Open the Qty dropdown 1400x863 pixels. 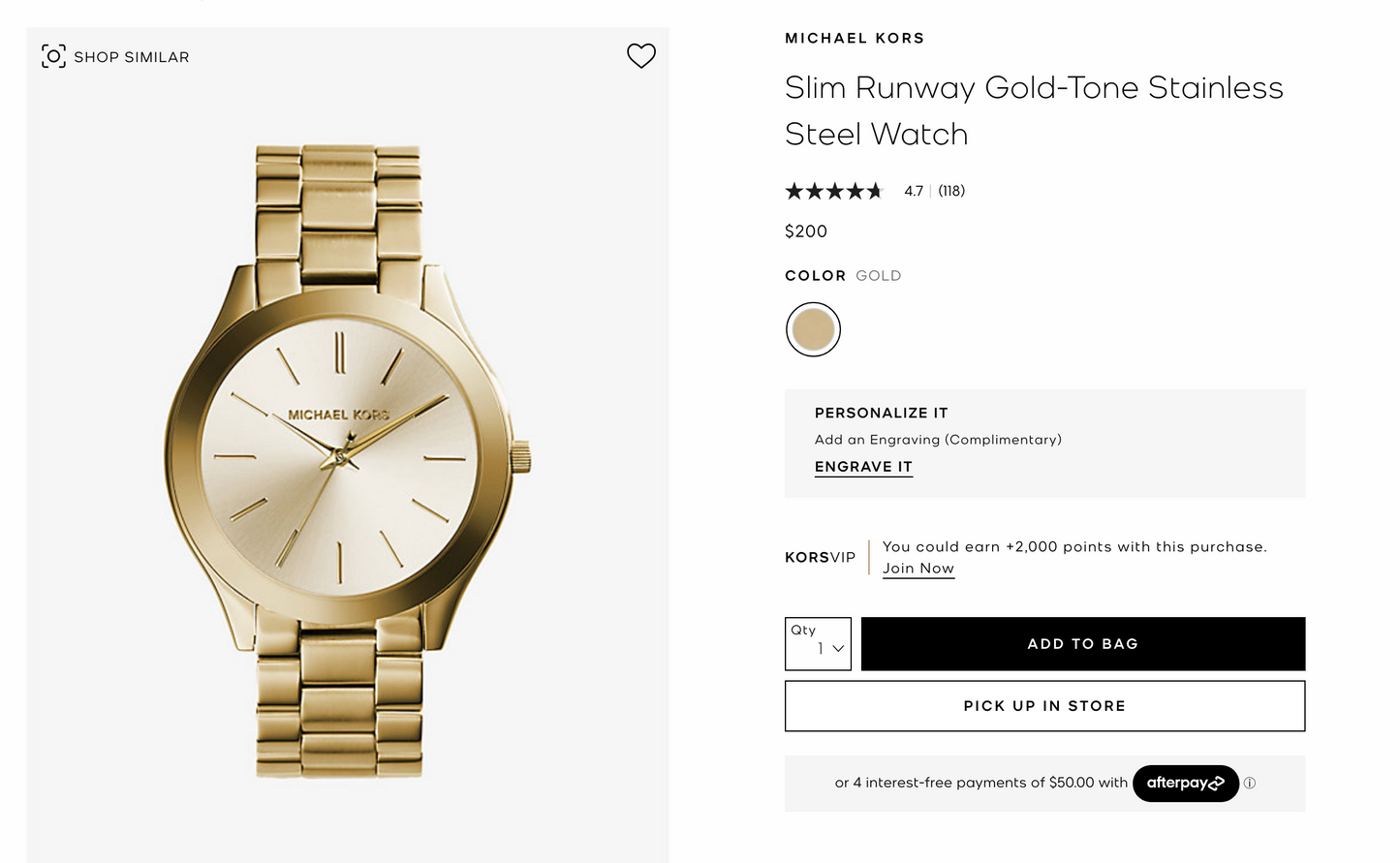[818, 644]
